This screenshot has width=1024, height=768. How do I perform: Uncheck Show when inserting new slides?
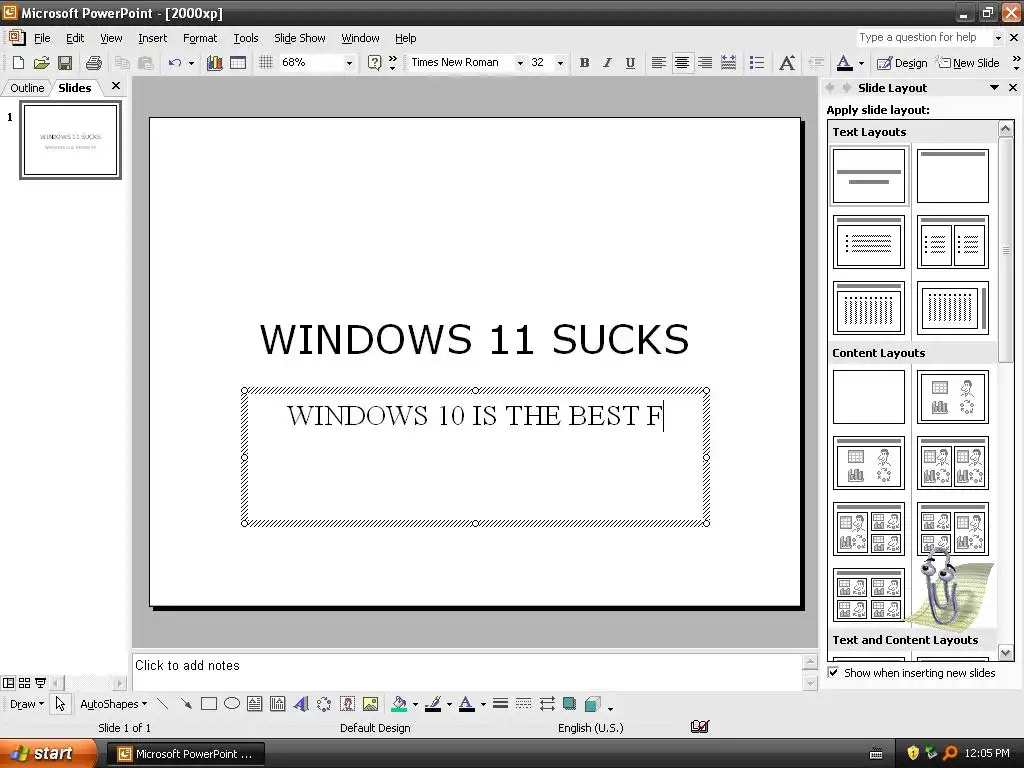pos(833,672)
